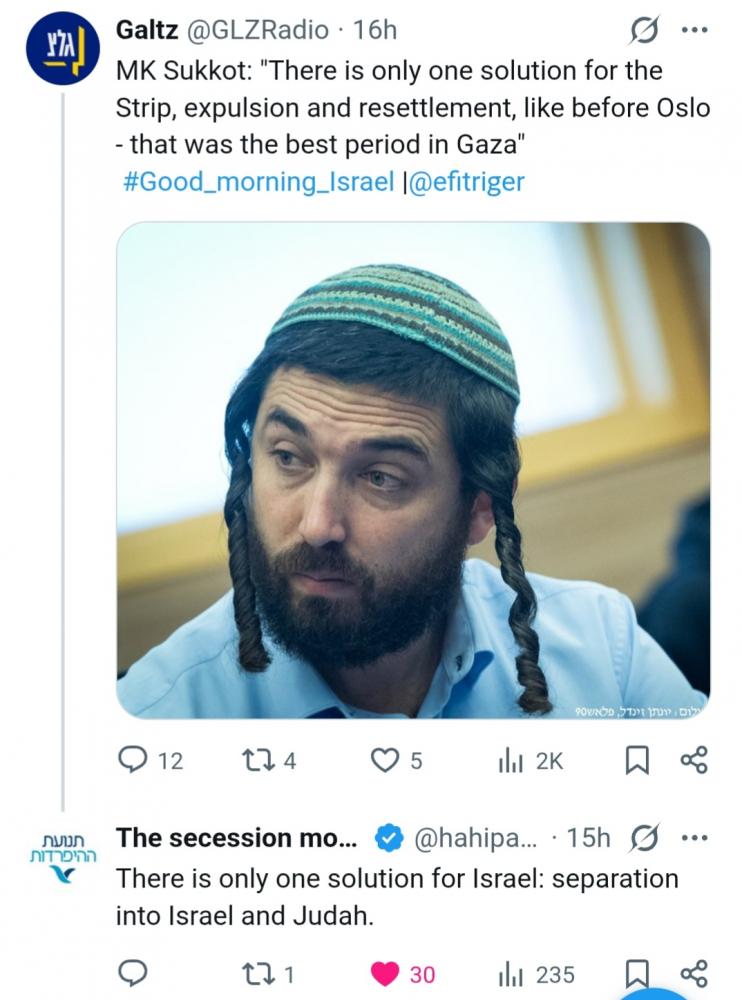Enlarge the tweet photo of the man

pyautogui.click(x=413, y=470)
